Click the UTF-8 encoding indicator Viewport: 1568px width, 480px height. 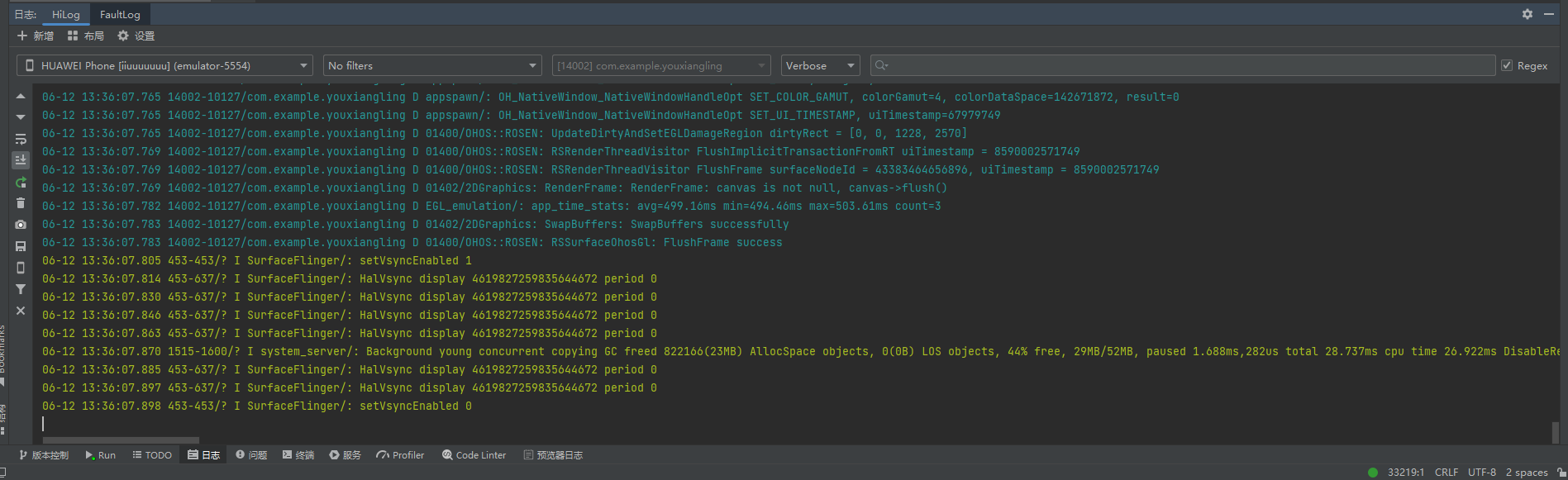pos(1482,473)
